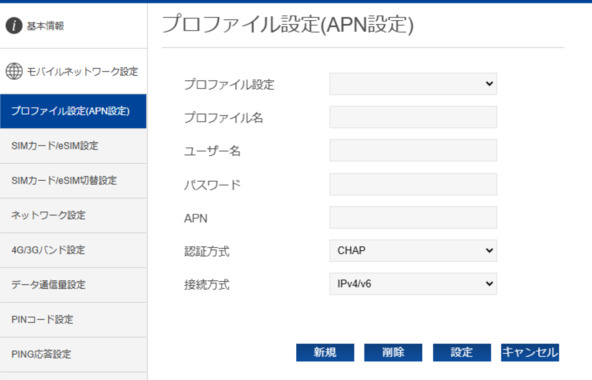
Task: Open PING応答設定 menu item
Action: pos(73,354)
